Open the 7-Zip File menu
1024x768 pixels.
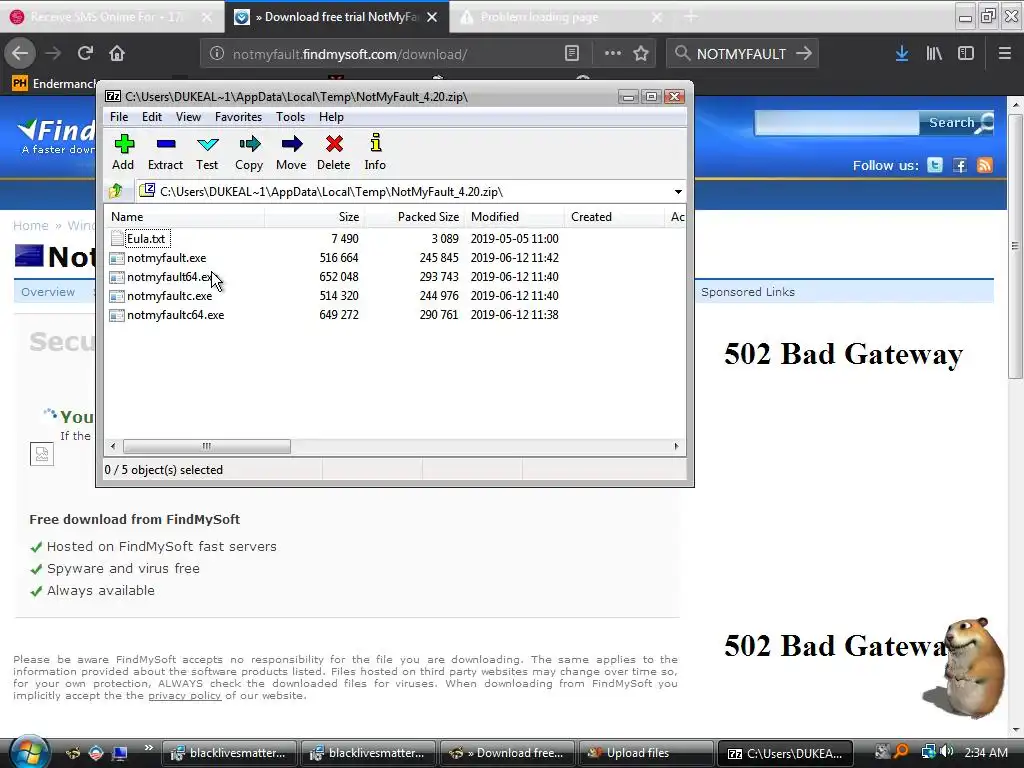119,117
